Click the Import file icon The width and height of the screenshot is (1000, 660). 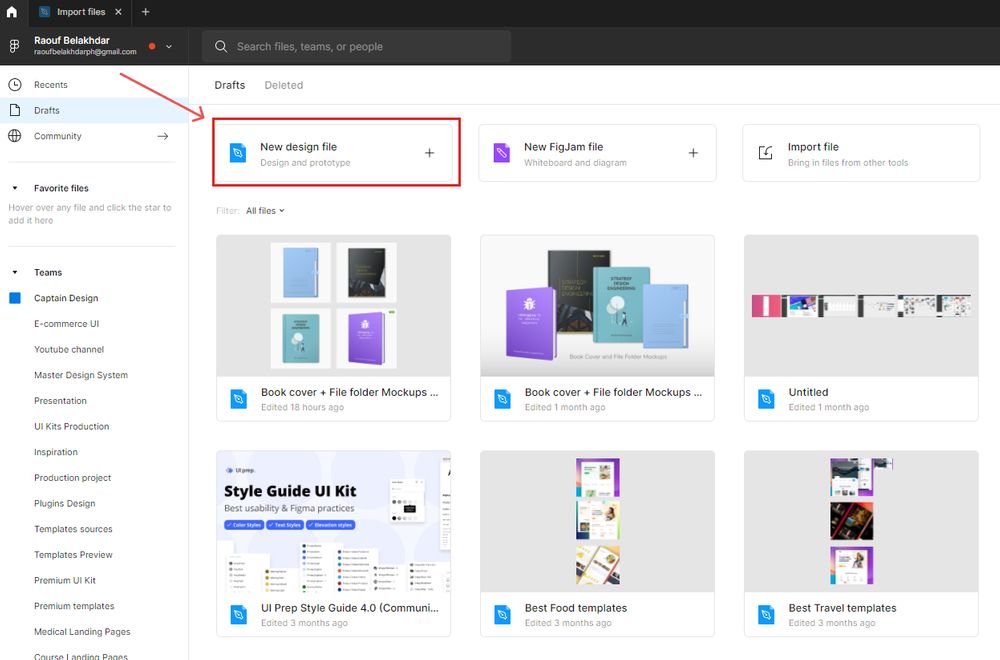[x=765, y=152]
